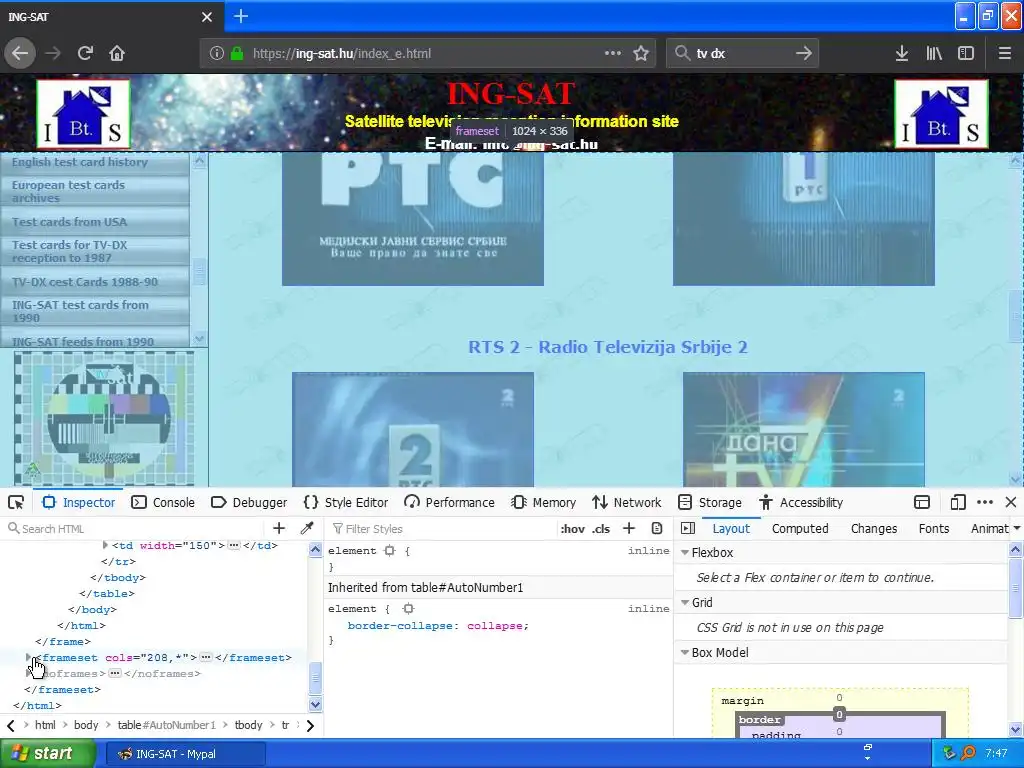This screenshot has height=768, width=1024.
Task: Reload the ING-SAT page
Action: [85, 54]
